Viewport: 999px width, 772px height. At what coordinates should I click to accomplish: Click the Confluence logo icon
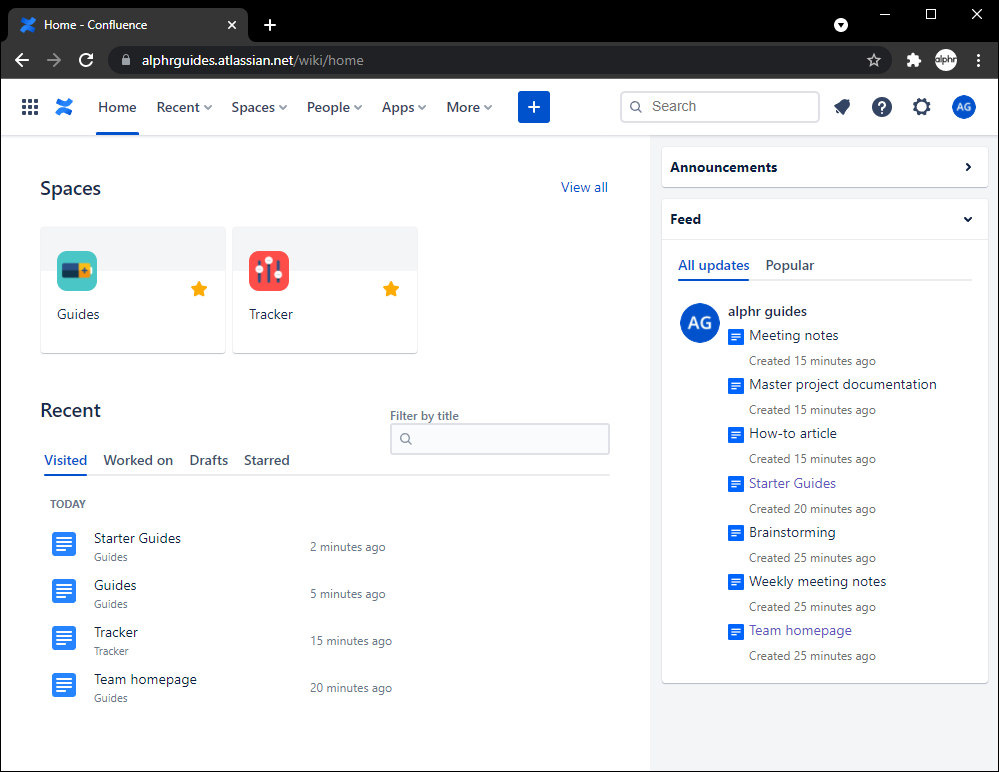tap(65, 107)
